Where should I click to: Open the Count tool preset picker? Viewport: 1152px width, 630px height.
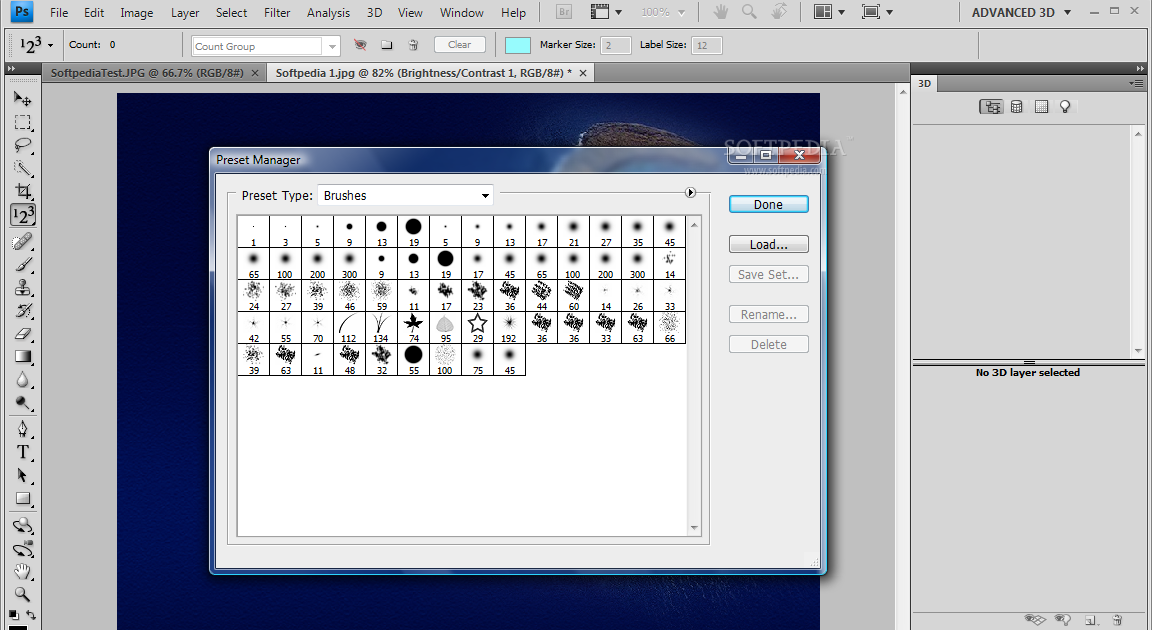point(35,45)
